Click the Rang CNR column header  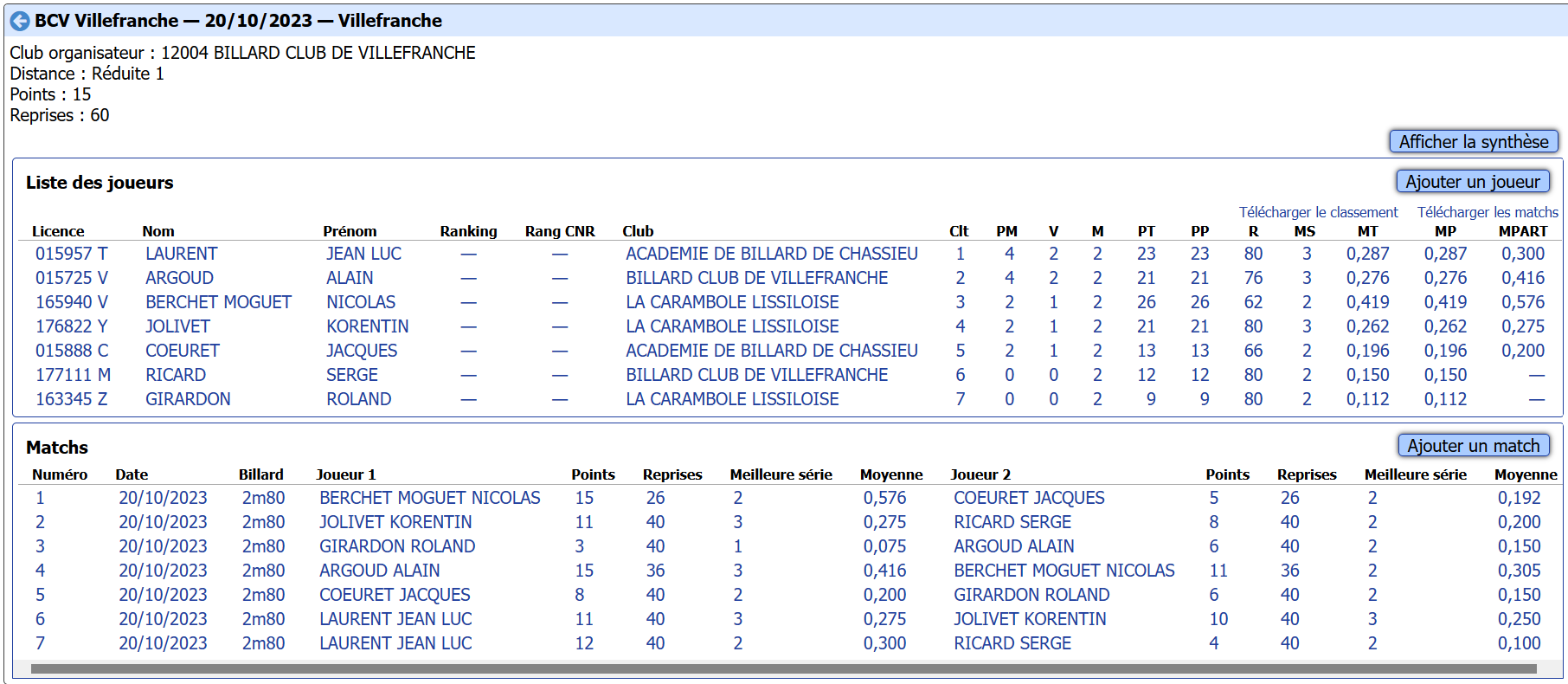tap(560, 231)
